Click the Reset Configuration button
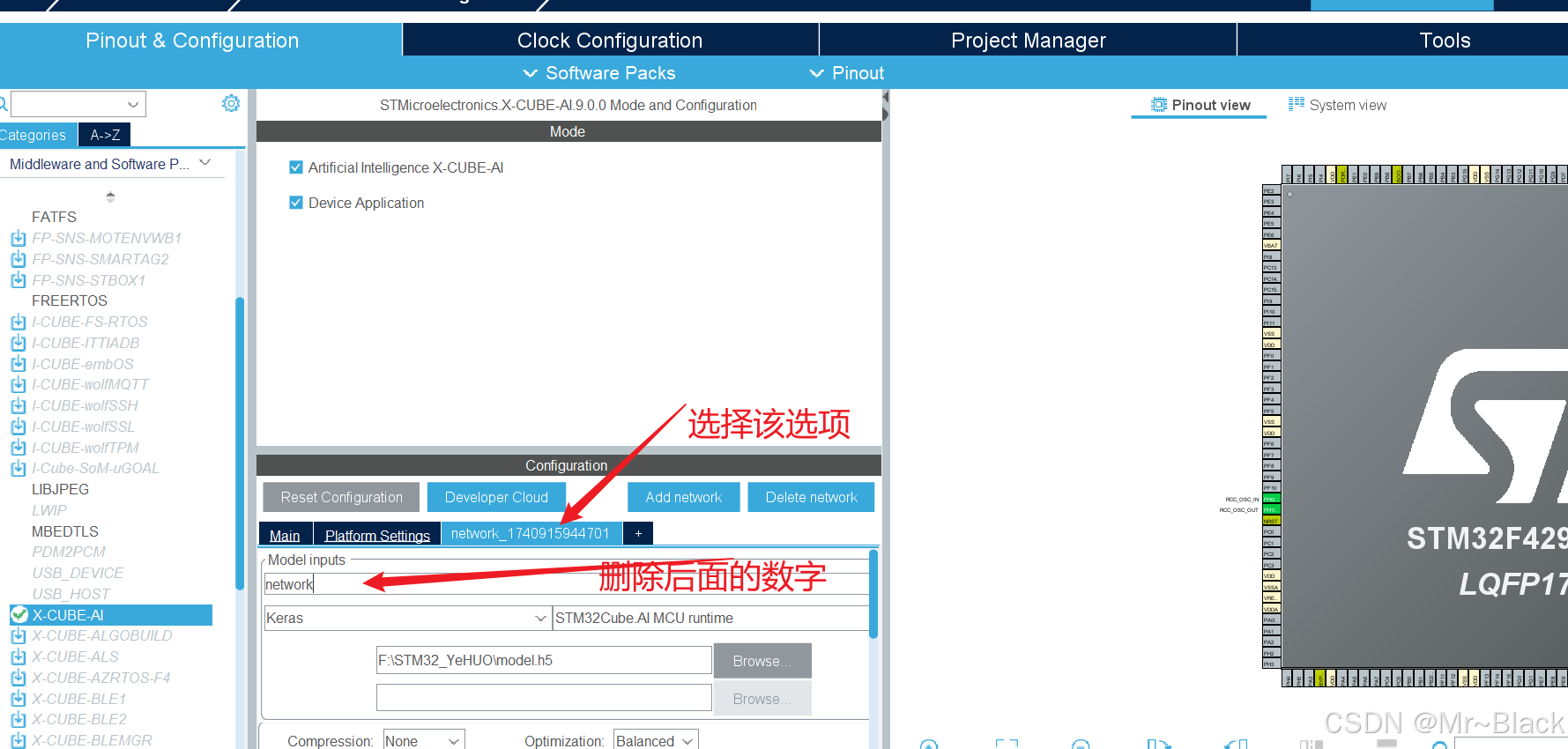Image resolution: width=1568 pixels, height=749 pixels. click(x=341, y=497)
